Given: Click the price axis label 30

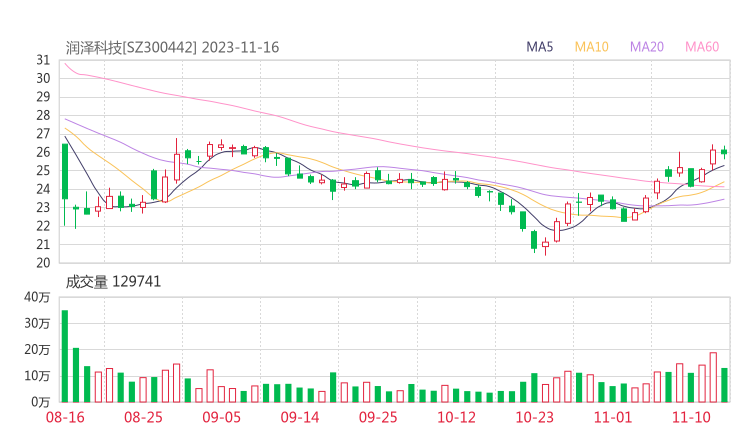Looking at the screenshot, I should (x=43, y=78).
